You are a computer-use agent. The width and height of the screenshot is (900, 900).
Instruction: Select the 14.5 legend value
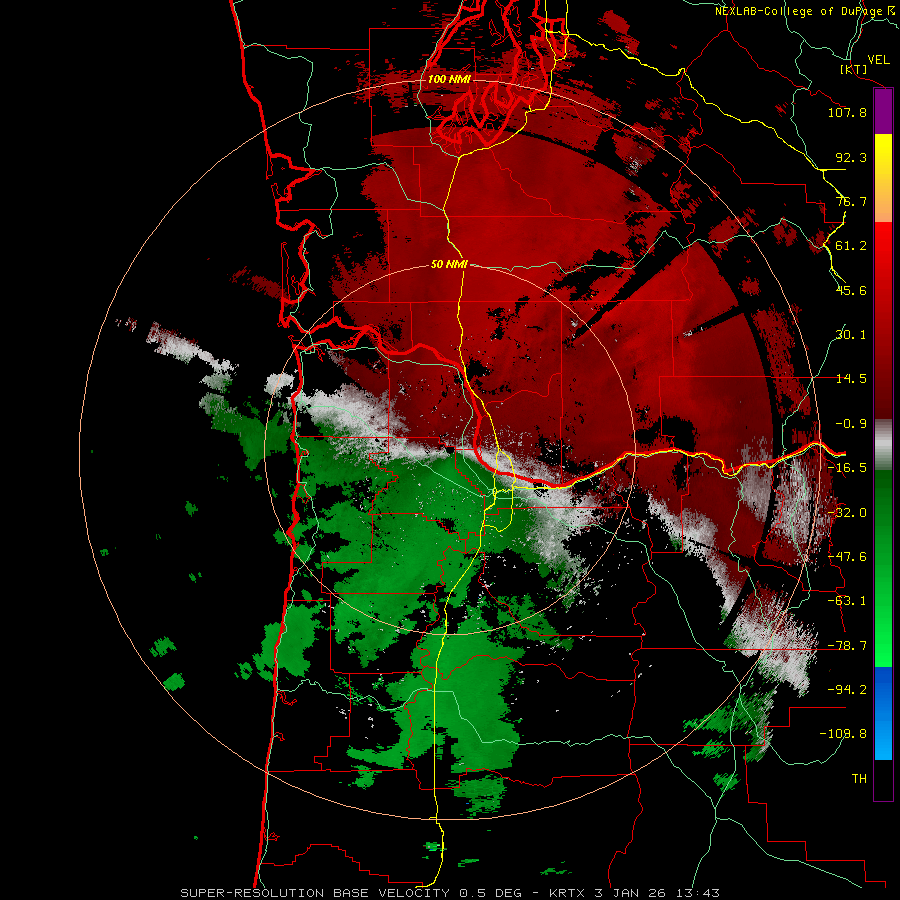[x=851, y=379]
